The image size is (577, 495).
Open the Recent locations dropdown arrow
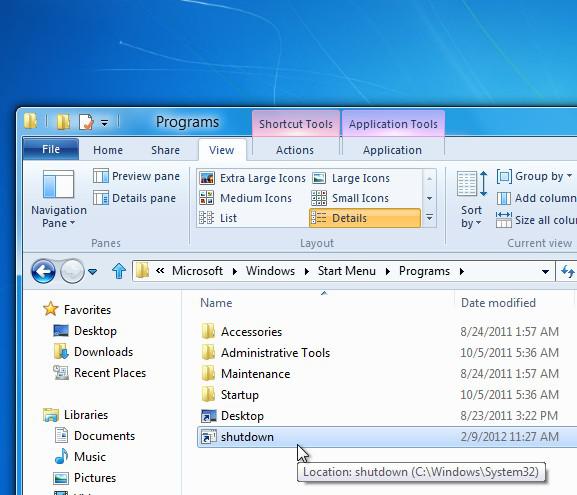93,272
